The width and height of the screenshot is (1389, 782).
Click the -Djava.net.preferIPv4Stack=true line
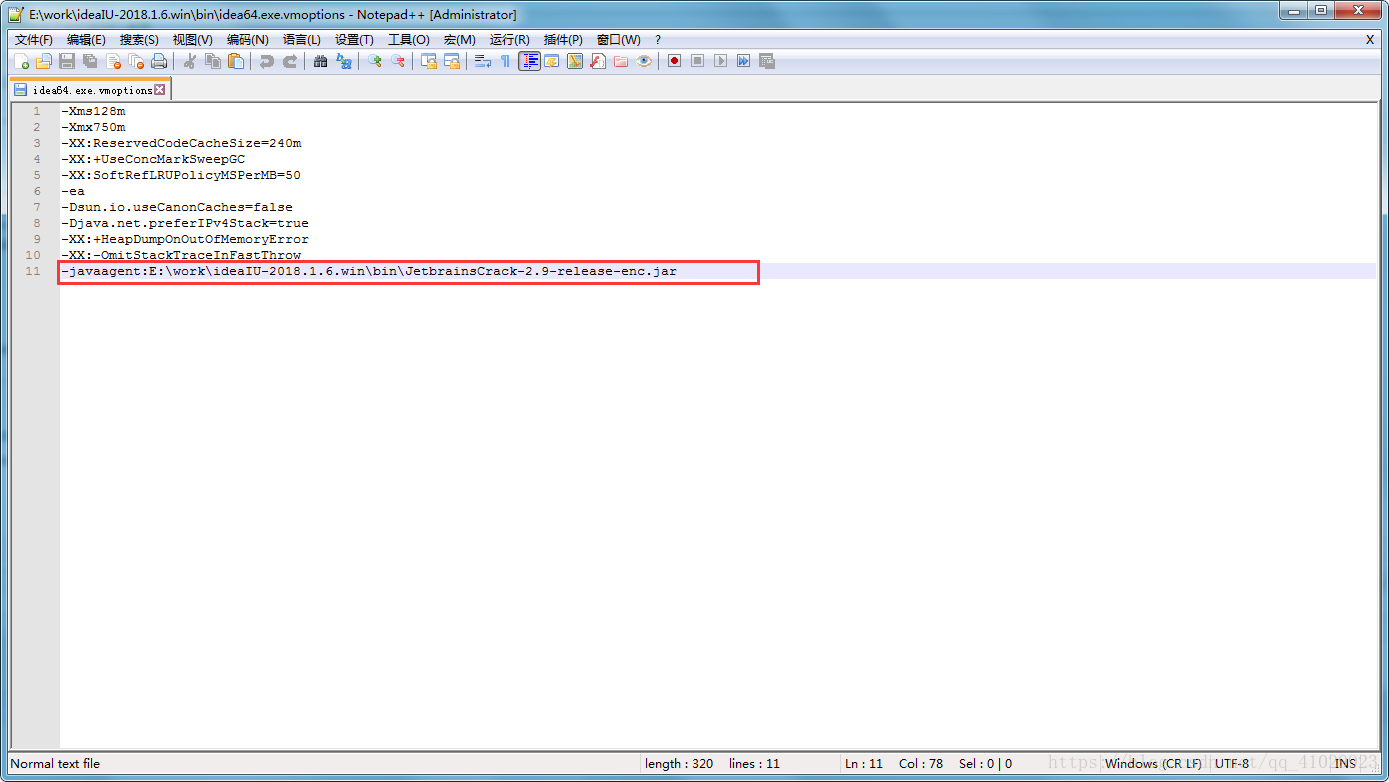pos(185,223)
